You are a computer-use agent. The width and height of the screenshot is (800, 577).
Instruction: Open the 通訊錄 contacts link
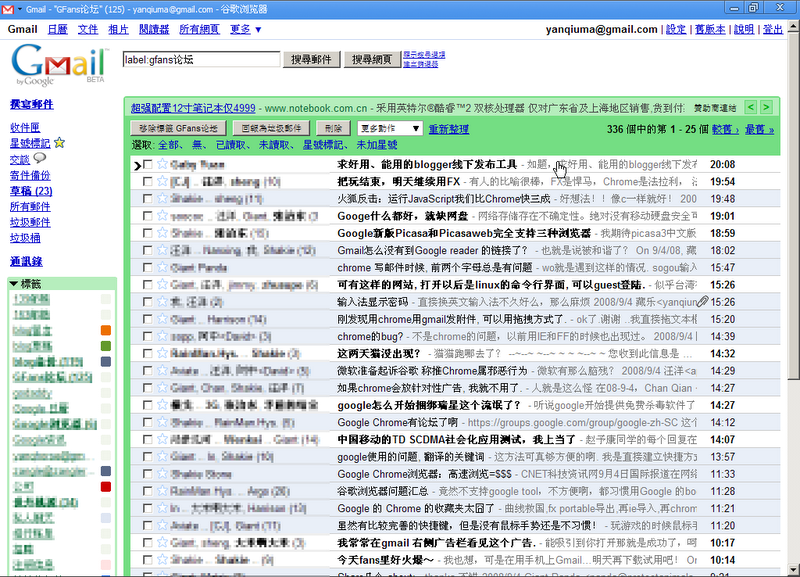(26, 261)
